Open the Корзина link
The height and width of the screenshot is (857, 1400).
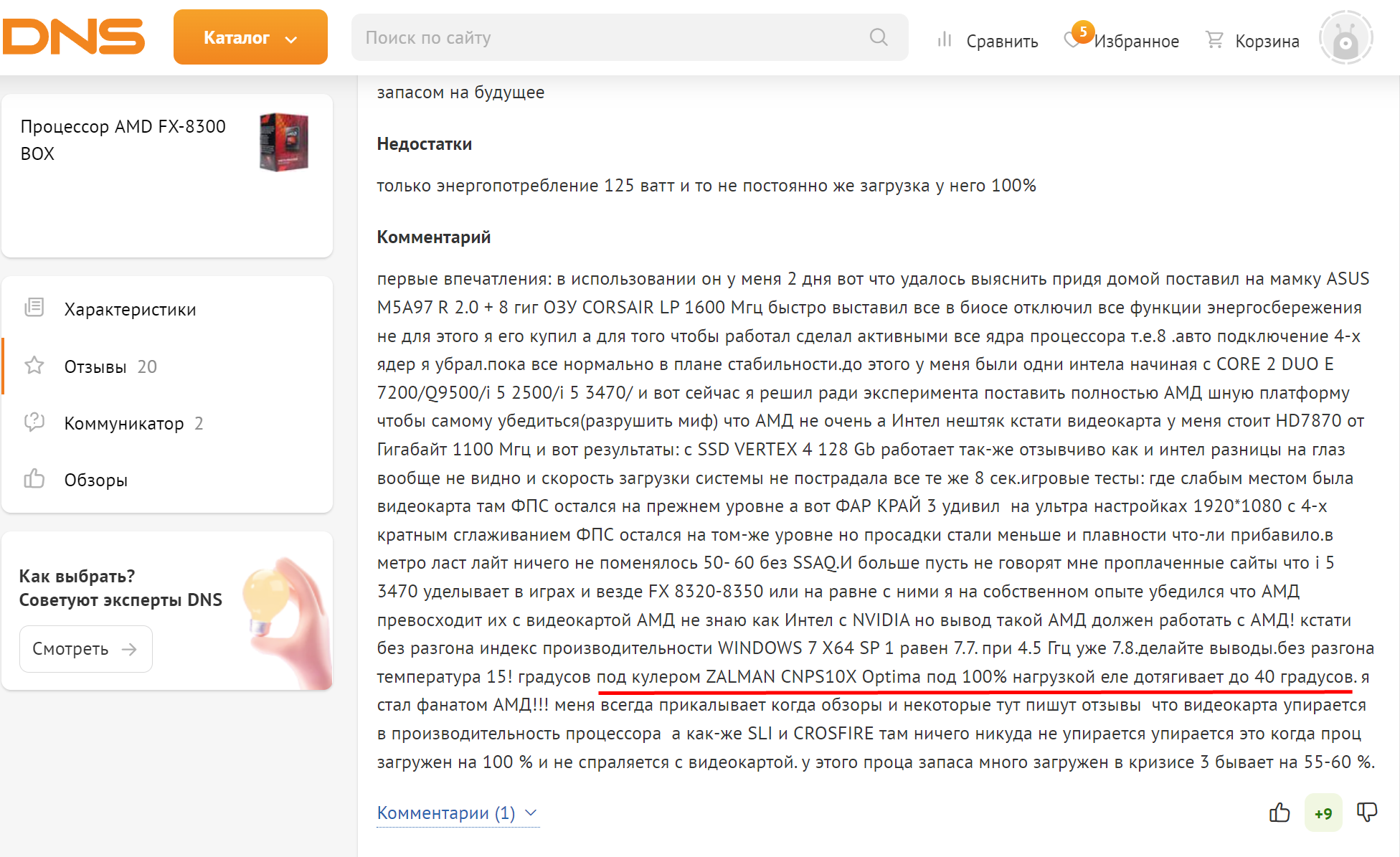tap(1267, 41)
